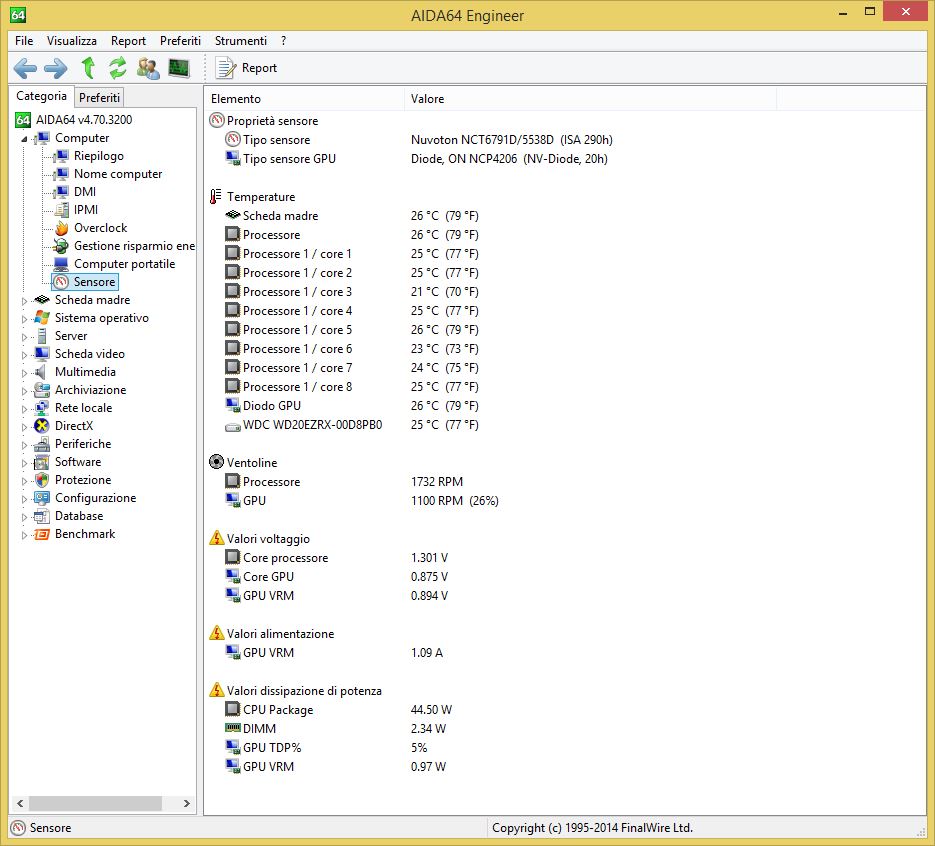The width and height of the screenshot is (935, 846).
Task: Open the user management toolbar icon
Action: (x=148, y=68)
